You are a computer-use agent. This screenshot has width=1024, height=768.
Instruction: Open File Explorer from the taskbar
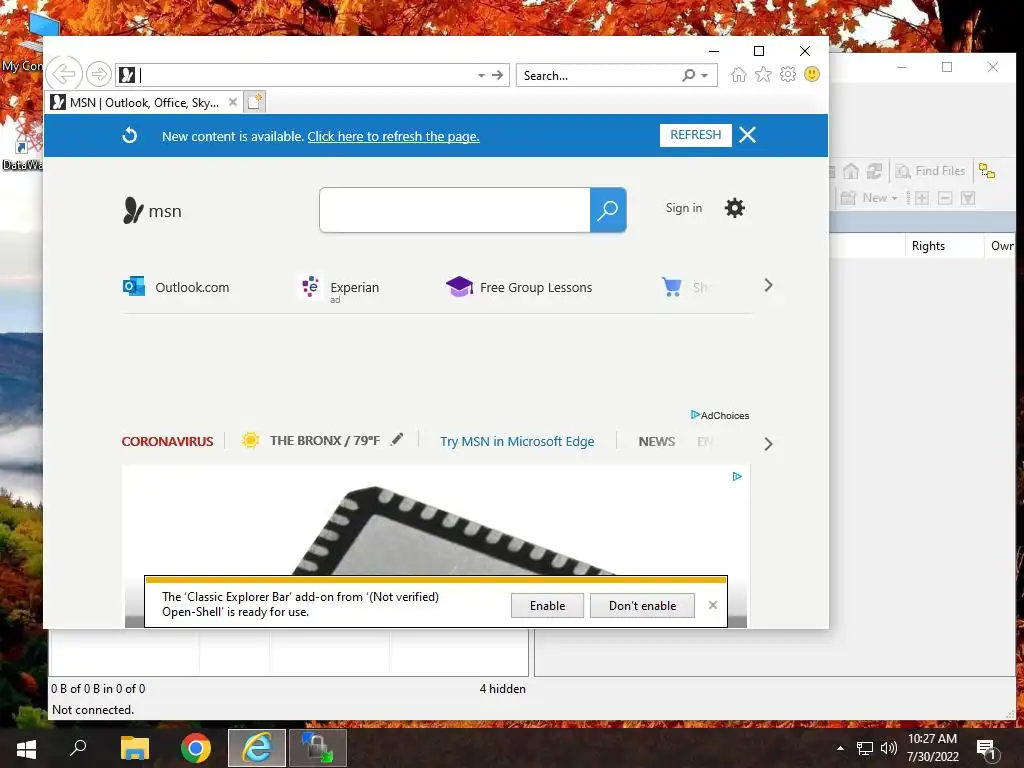coord(135,748)
